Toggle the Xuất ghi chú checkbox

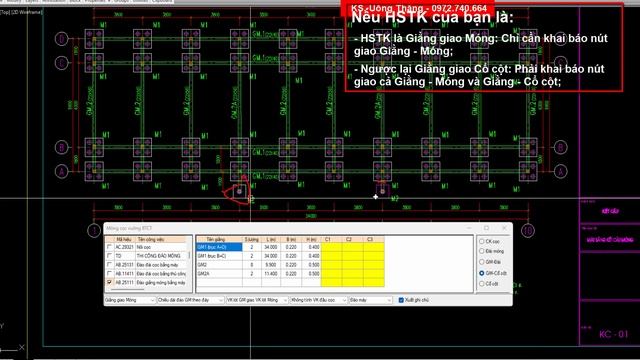401,300
